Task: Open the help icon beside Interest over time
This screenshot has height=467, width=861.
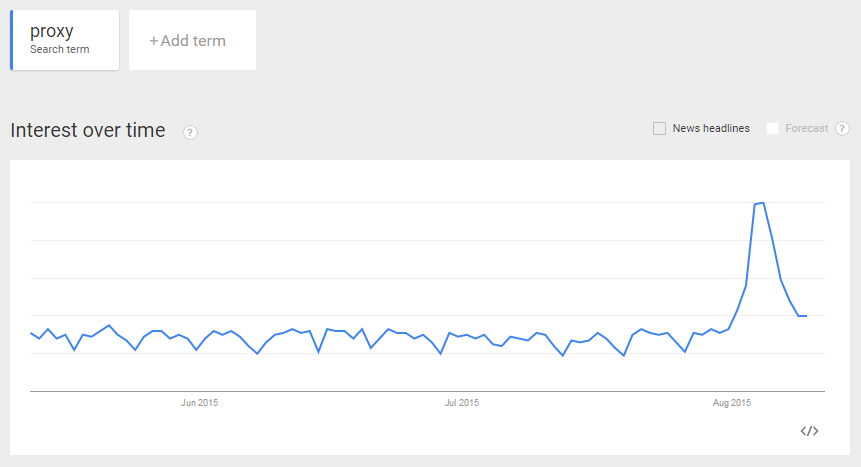Action: pos(190,132)
